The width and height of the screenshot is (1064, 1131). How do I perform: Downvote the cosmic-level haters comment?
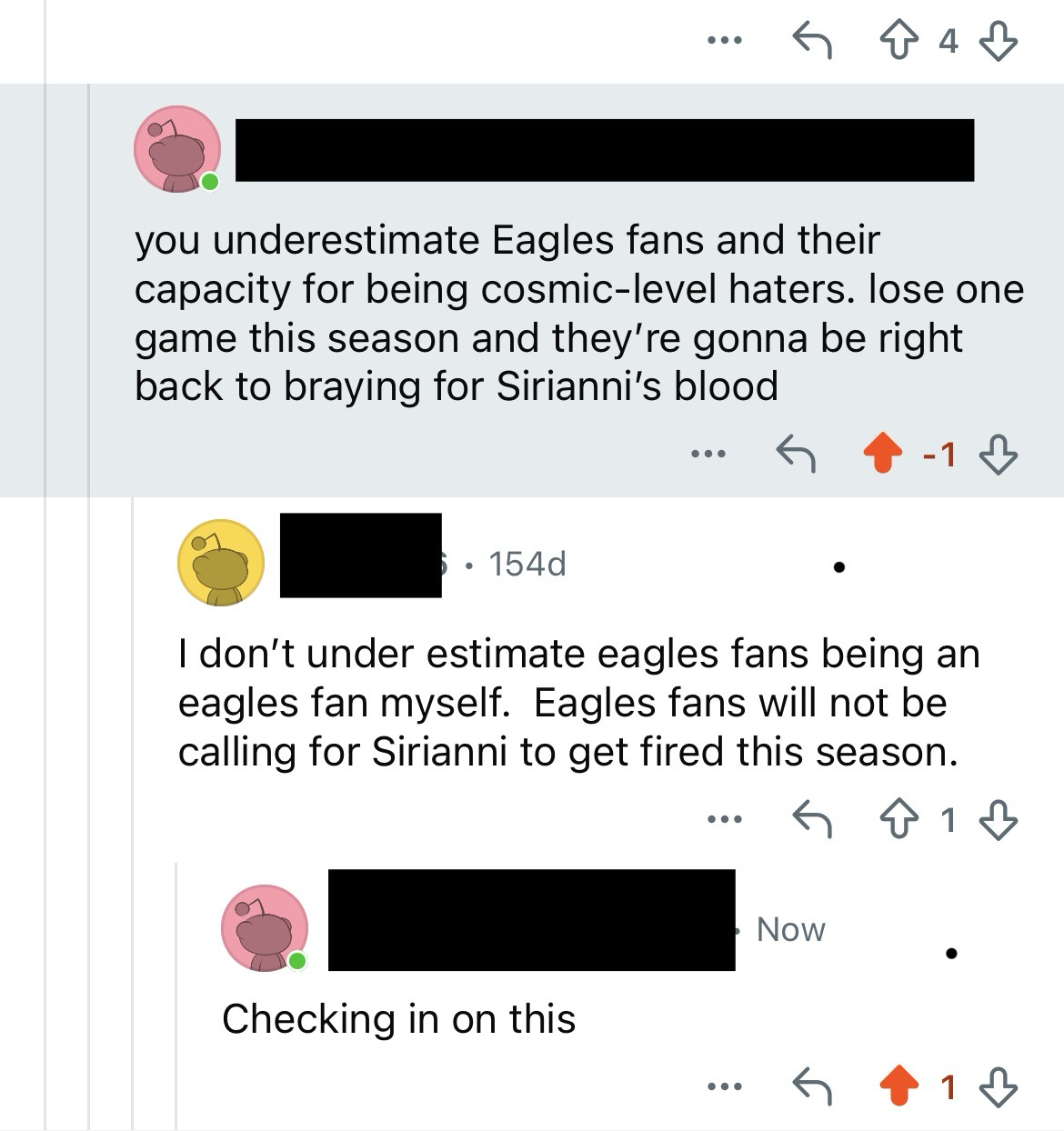tap(998, 454)
